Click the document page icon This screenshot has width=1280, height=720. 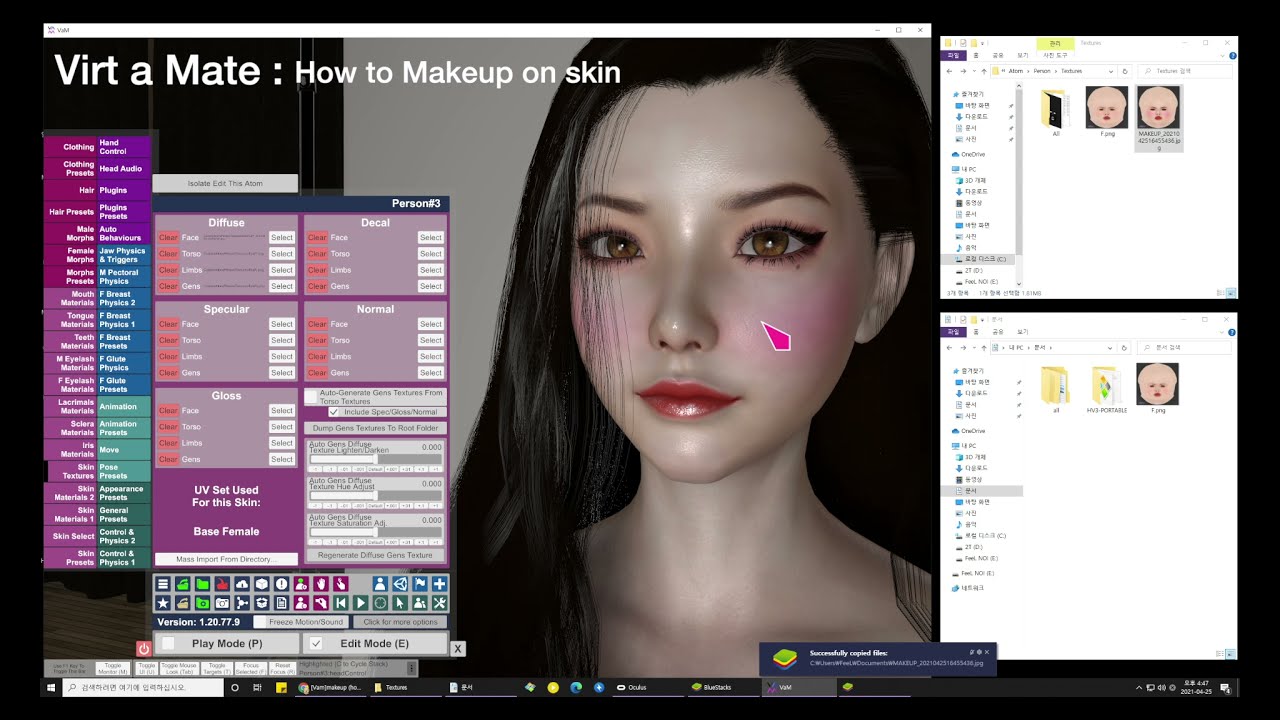281,603
